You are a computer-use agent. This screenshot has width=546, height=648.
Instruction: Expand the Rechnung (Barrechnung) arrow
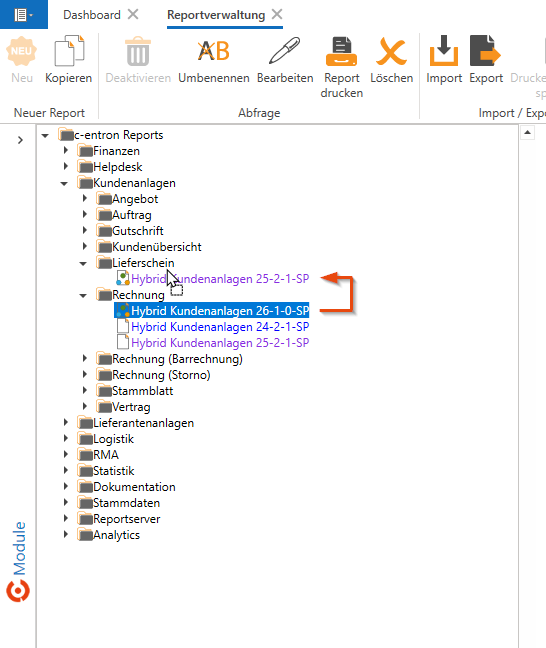pos(85,358)
